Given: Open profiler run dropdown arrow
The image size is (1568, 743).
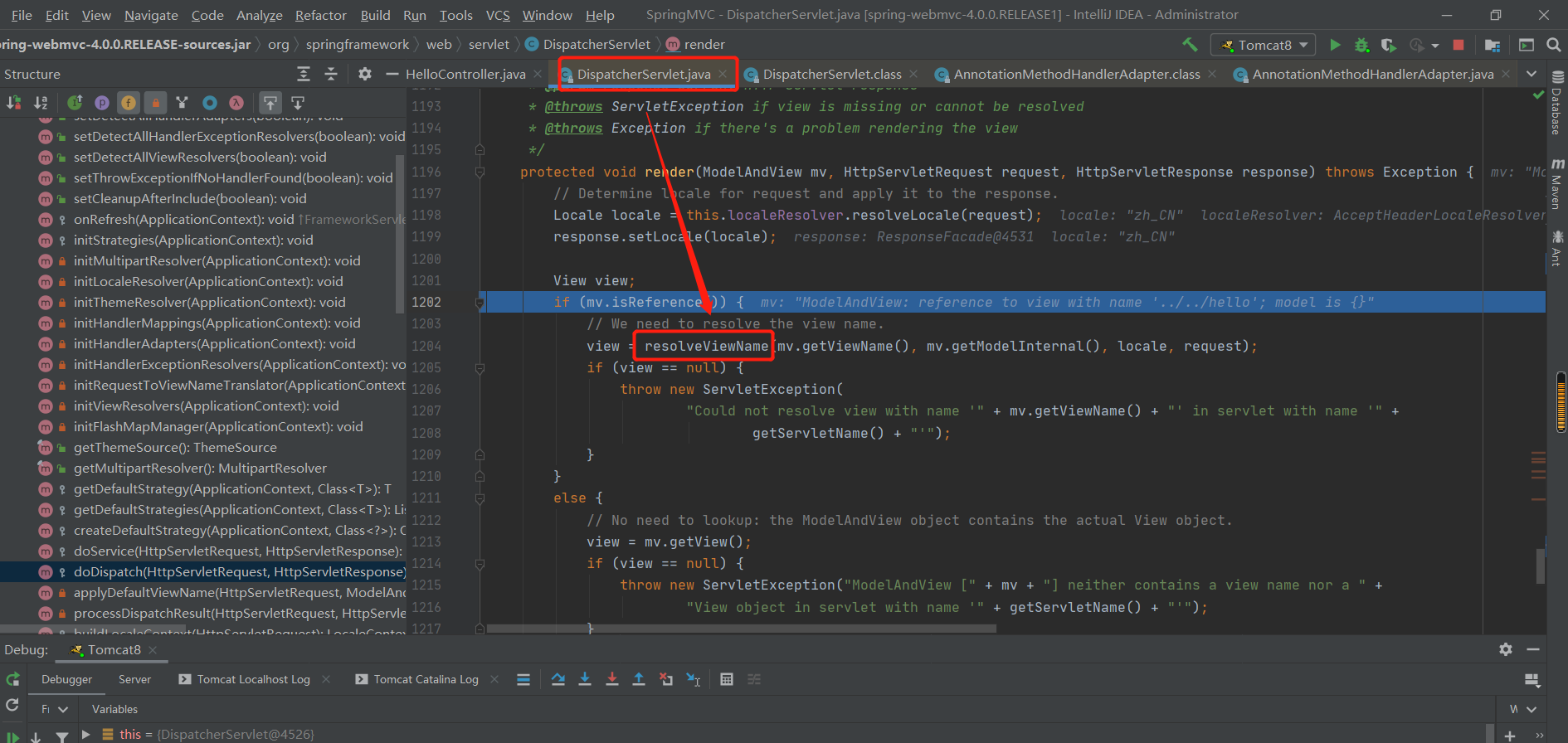Looking at the screenshot, I should [1435, 46].
